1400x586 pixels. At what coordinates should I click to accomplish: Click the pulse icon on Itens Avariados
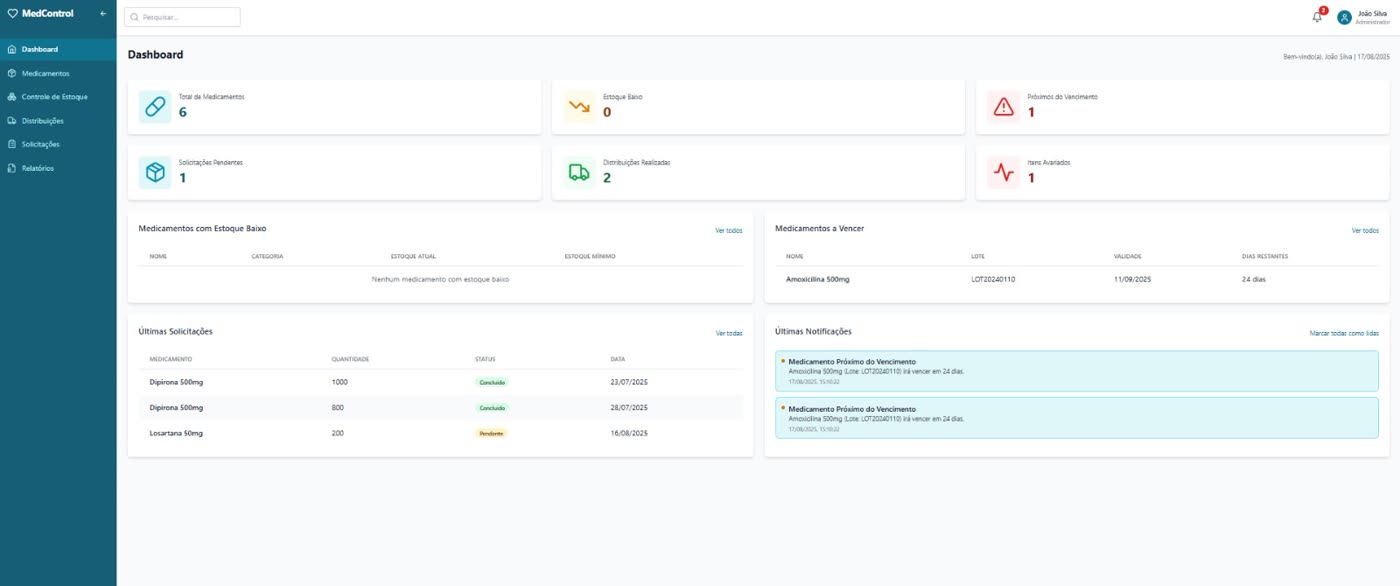coord(1003,172)
